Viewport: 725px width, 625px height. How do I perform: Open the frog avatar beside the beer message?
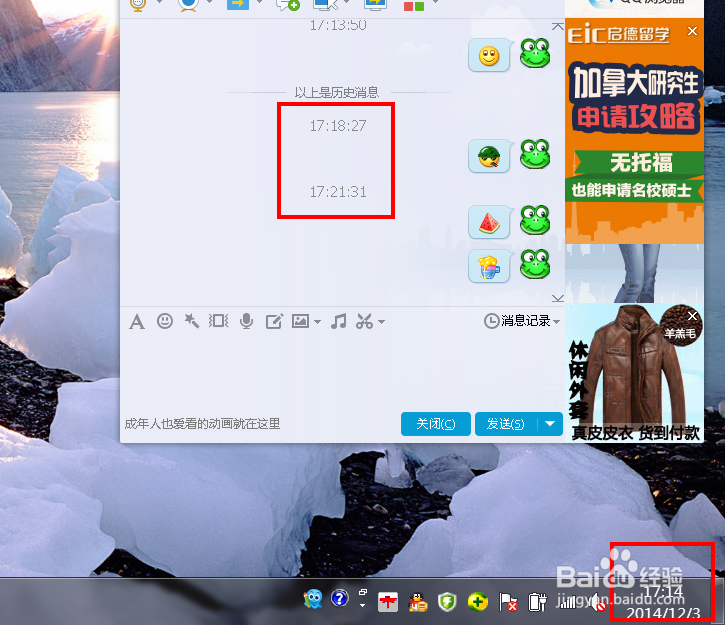point(535,264)
